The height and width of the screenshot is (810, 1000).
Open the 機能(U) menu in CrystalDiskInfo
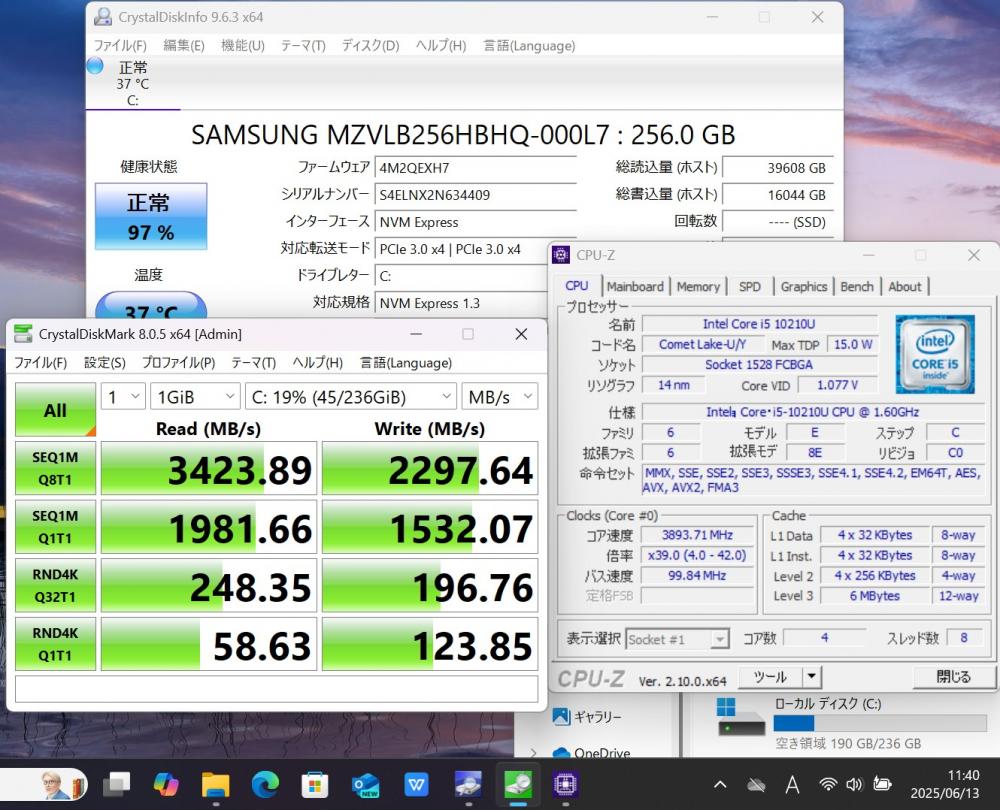tap(242, 45)
